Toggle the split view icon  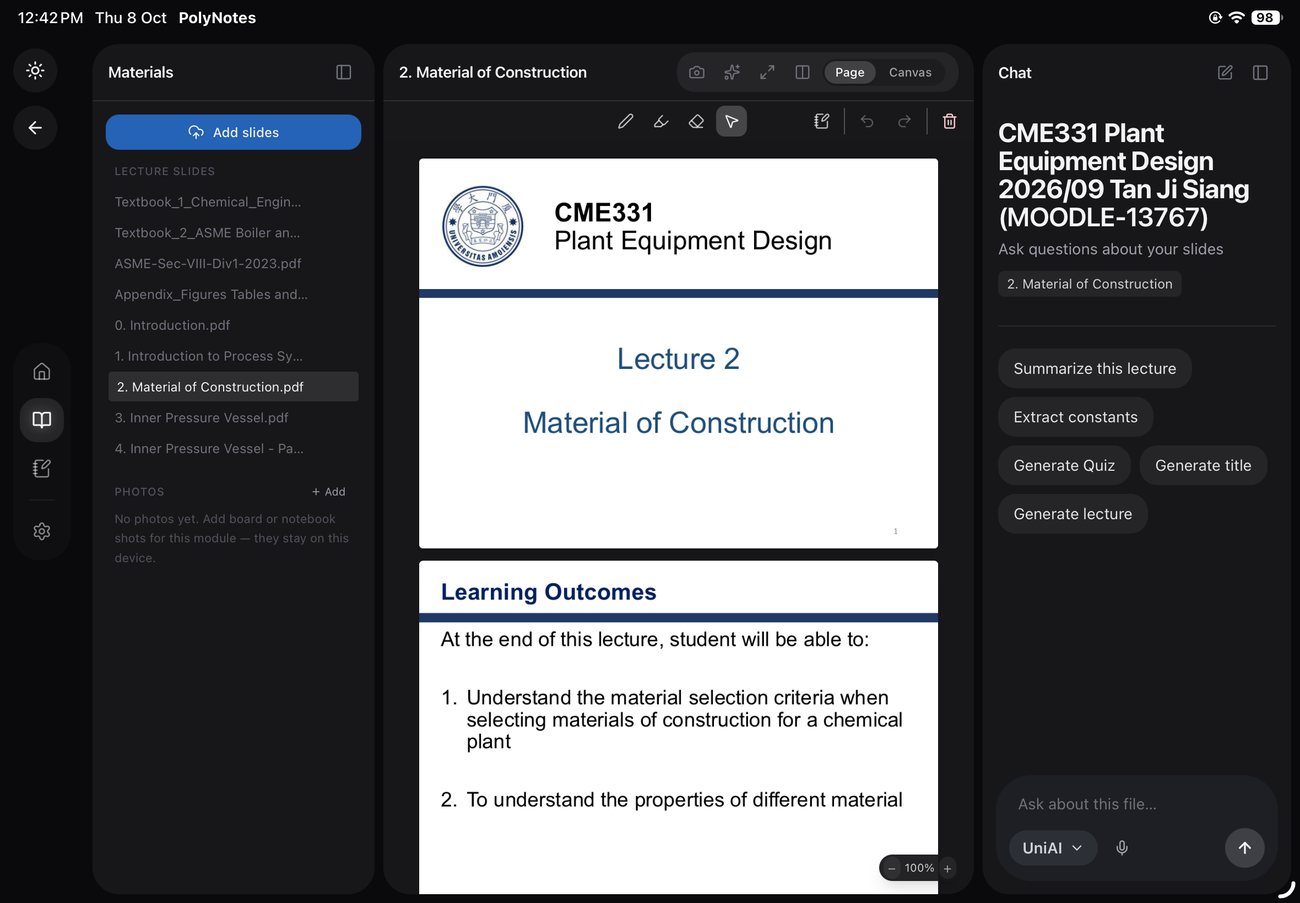pyautogui.click(x=802, y=72)
